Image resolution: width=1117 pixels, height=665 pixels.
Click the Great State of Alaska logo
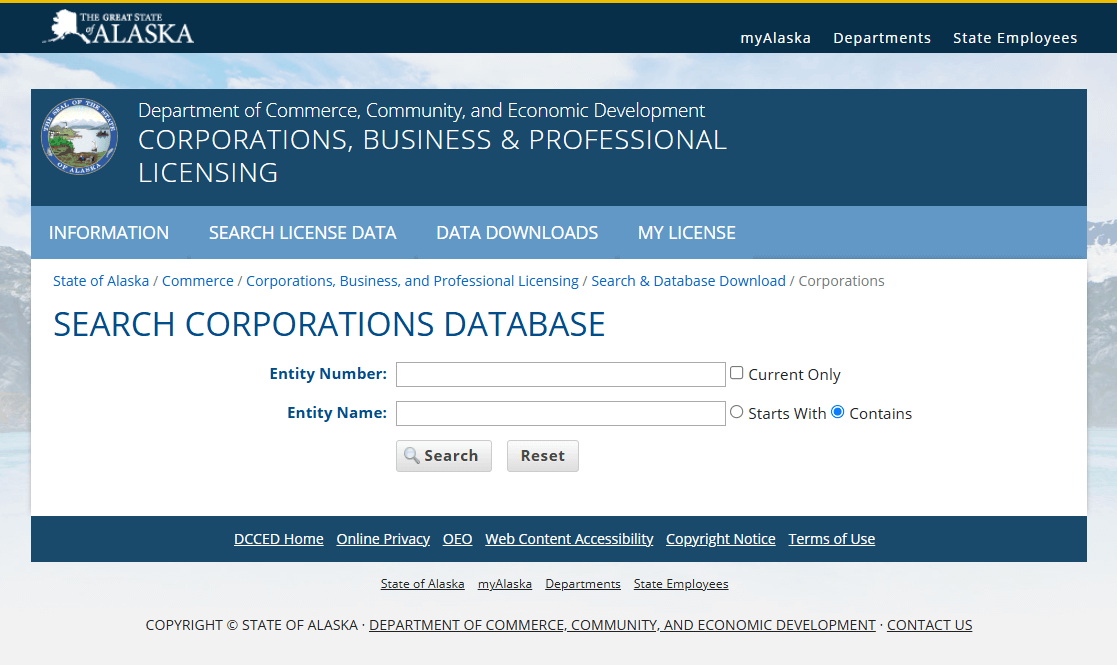click(118, 28)
